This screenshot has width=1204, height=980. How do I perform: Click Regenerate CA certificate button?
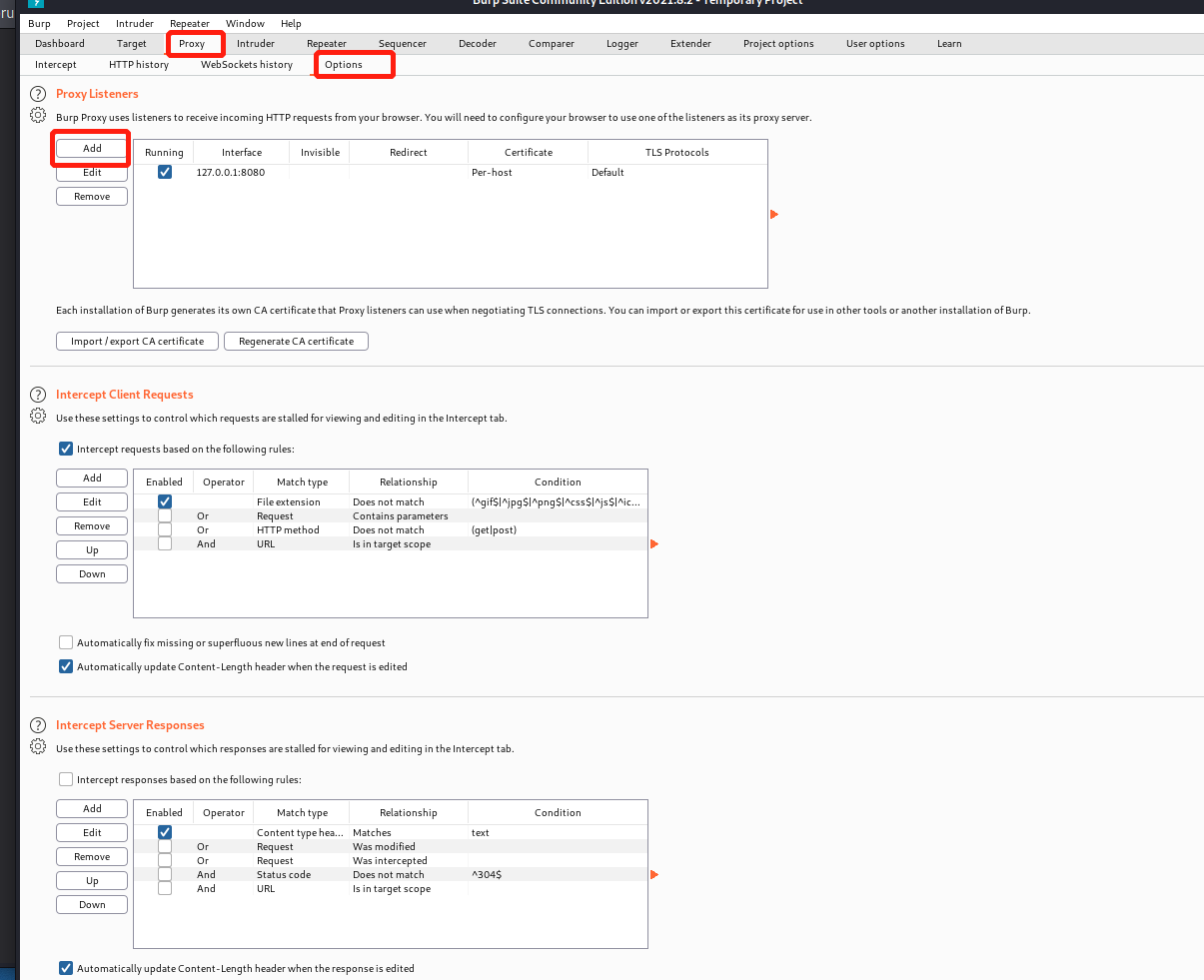(297, 342)
